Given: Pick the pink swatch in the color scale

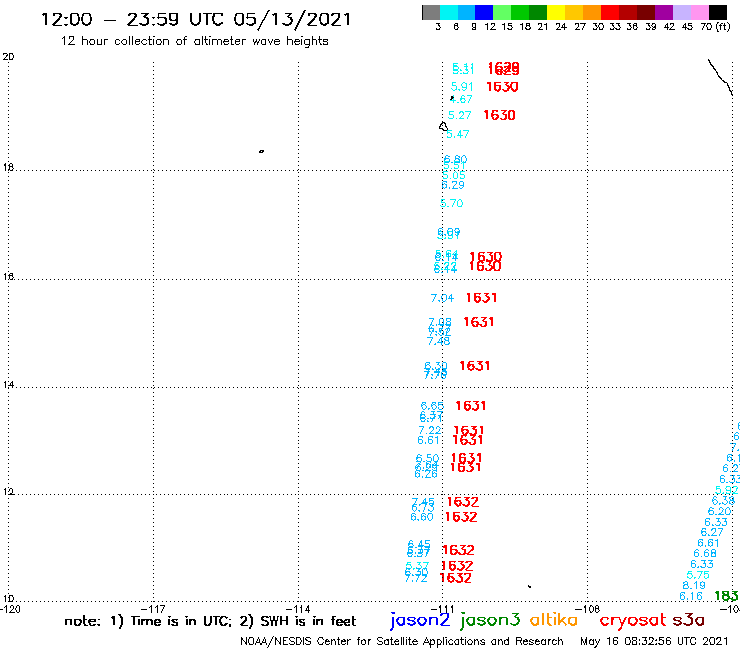Looking at the screenshot, I should [x=699, y=12].
